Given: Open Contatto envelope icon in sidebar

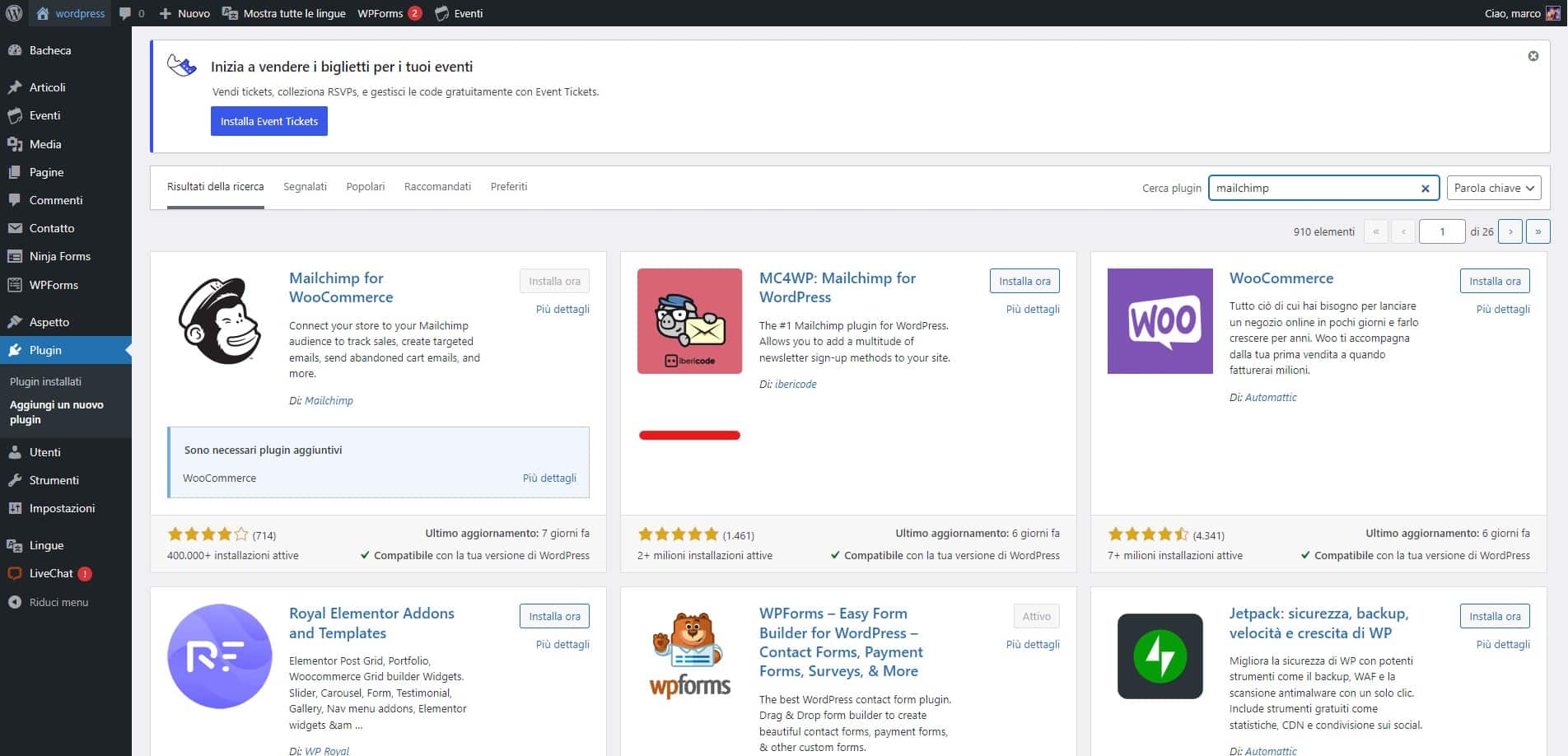Looking at the screenshot, I should [15, 228].
